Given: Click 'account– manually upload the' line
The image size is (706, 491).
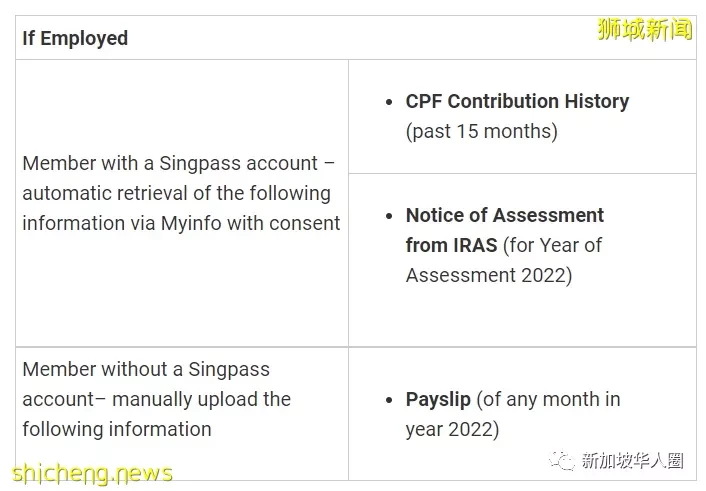Looking at the screenshot, I should tap(157, 400).
